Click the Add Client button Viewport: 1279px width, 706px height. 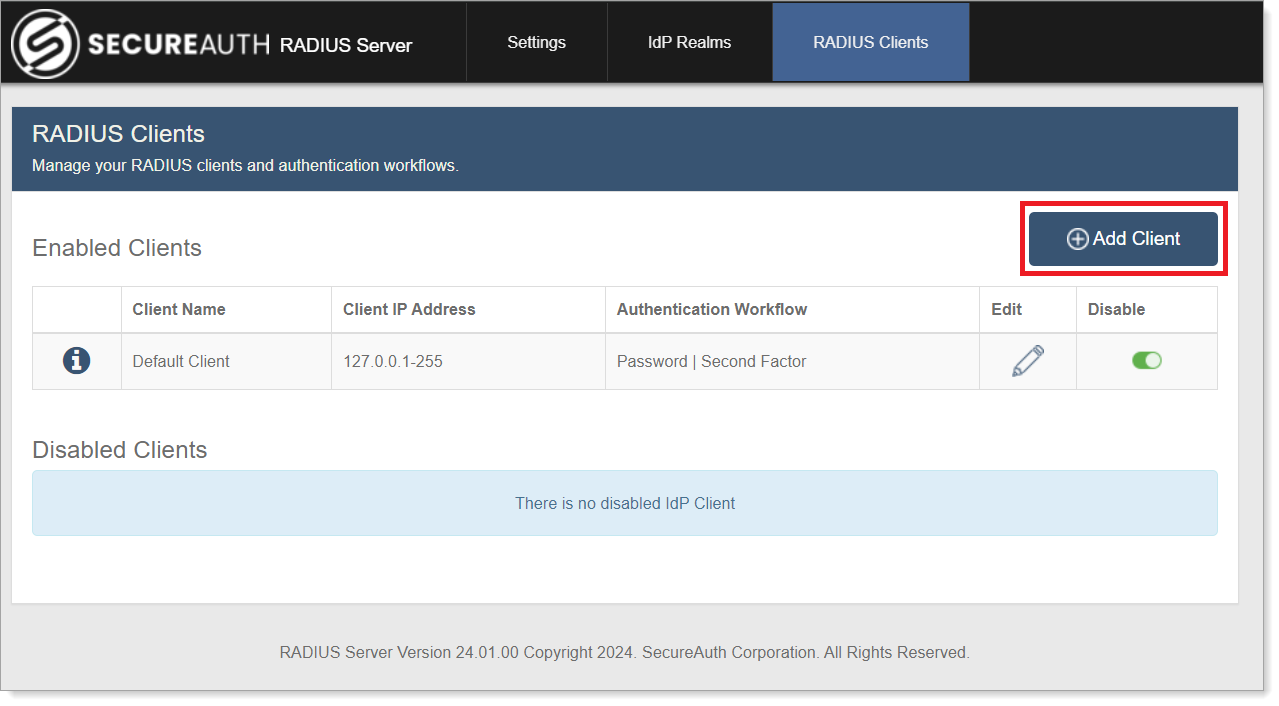(1122, 238)
